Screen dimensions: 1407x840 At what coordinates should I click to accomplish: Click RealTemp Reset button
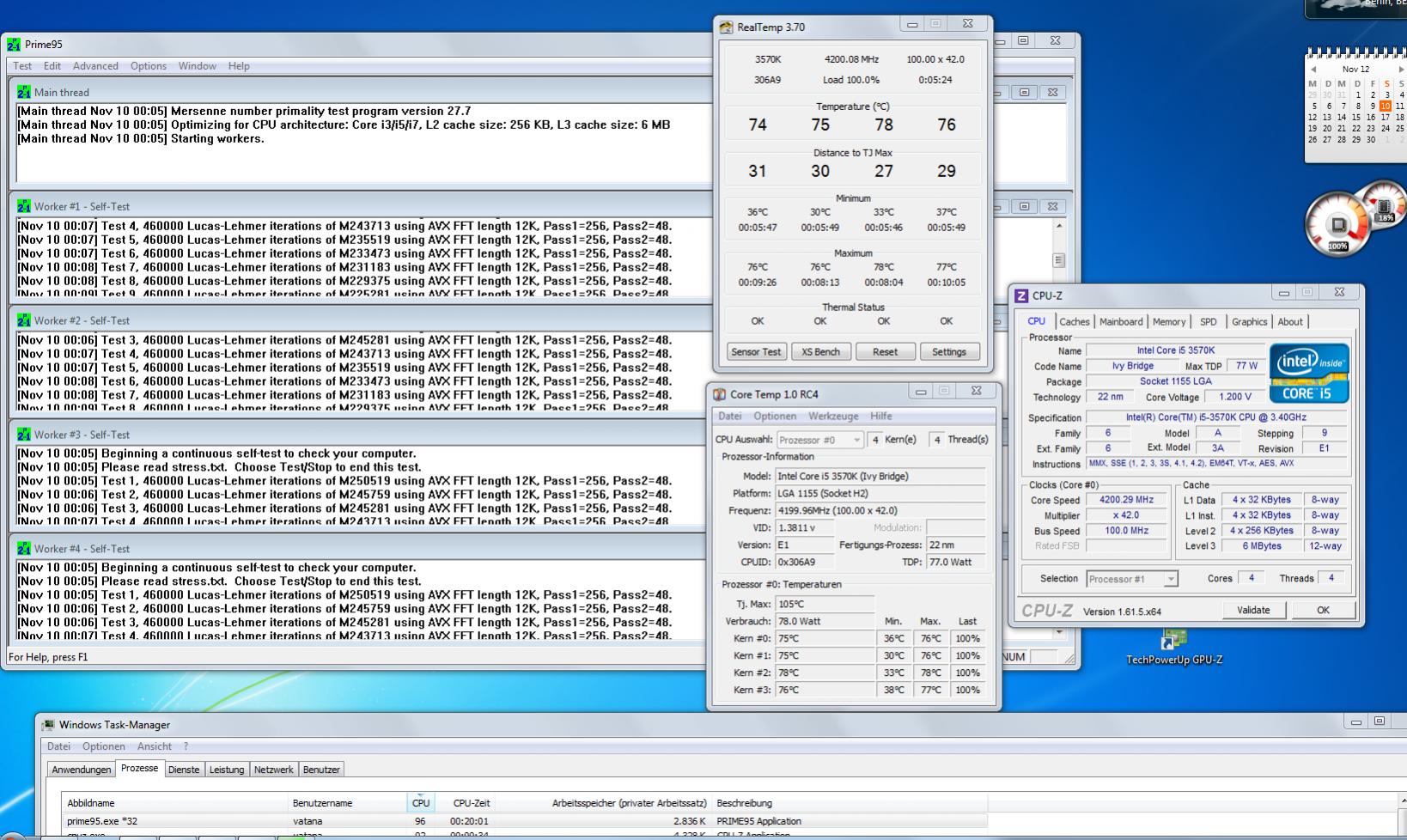point(885,352)
